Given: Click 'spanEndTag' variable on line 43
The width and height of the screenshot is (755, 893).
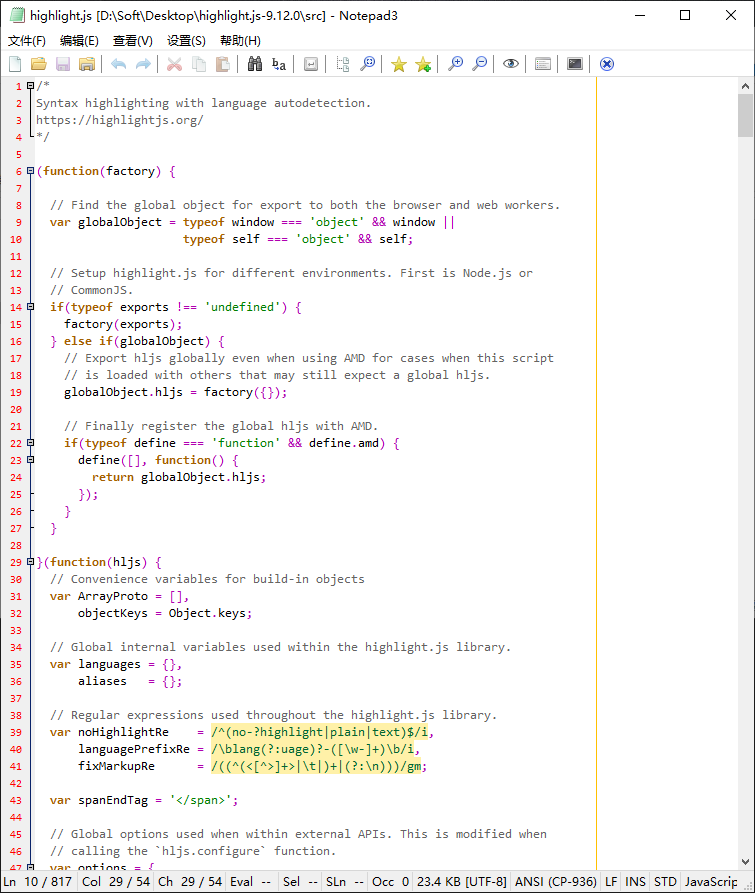Looking at the screenshot, I should point(113,800).
